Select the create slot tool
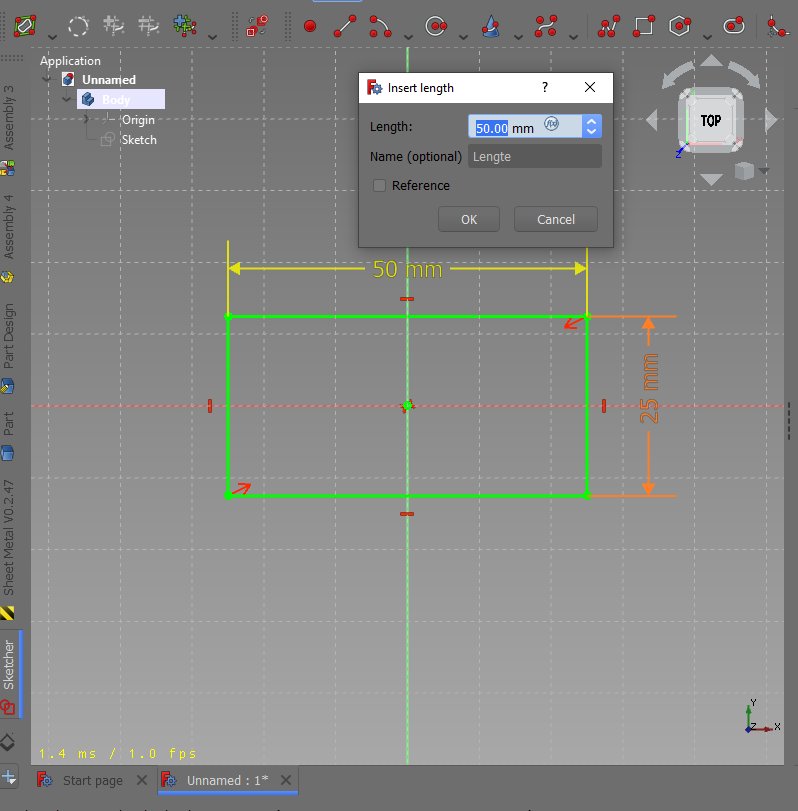Viewport: 798px width, 811px height. coord(734,25)
